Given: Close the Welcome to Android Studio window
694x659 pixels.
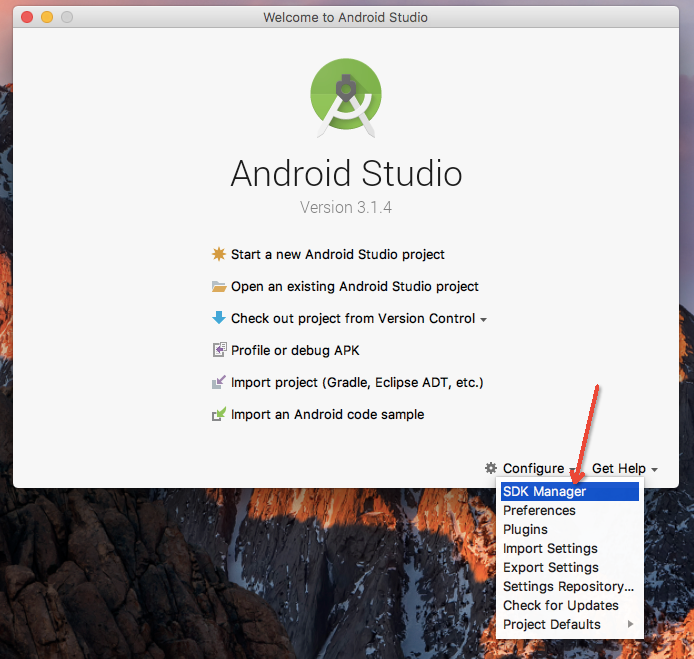Looking at the screenshot, I should [x=27, y=17].
